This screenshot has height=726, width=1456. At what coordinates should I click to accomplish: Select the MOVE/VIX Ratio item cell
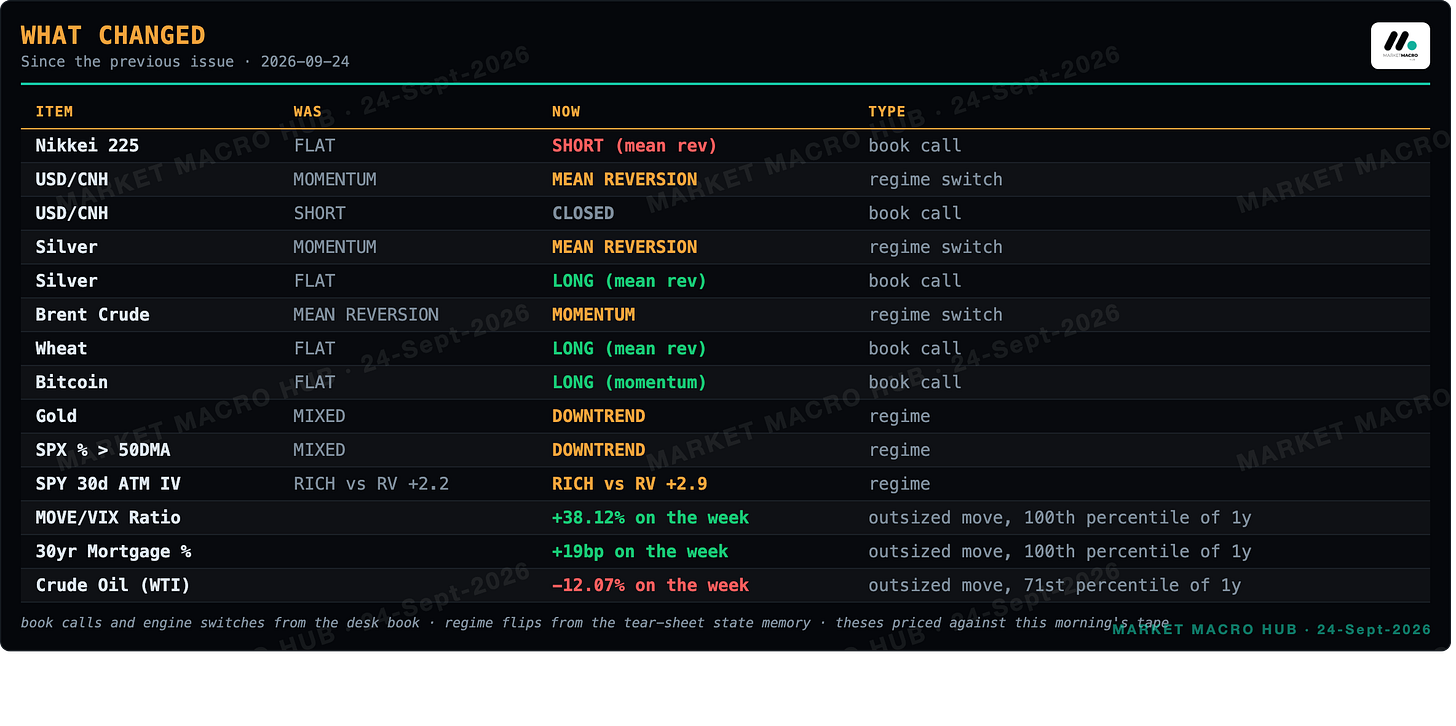pos(108,518)
